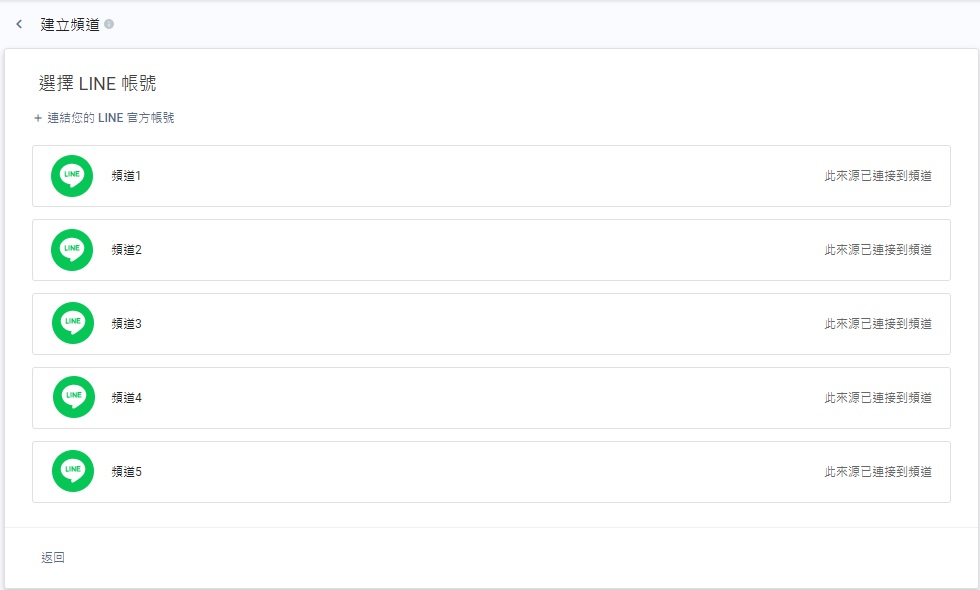The height and width of the screenshot is (590, 980).
Task: Click 此來源已連接到頻道 status in 頻道2 row
Action: [x=878, y=250]
